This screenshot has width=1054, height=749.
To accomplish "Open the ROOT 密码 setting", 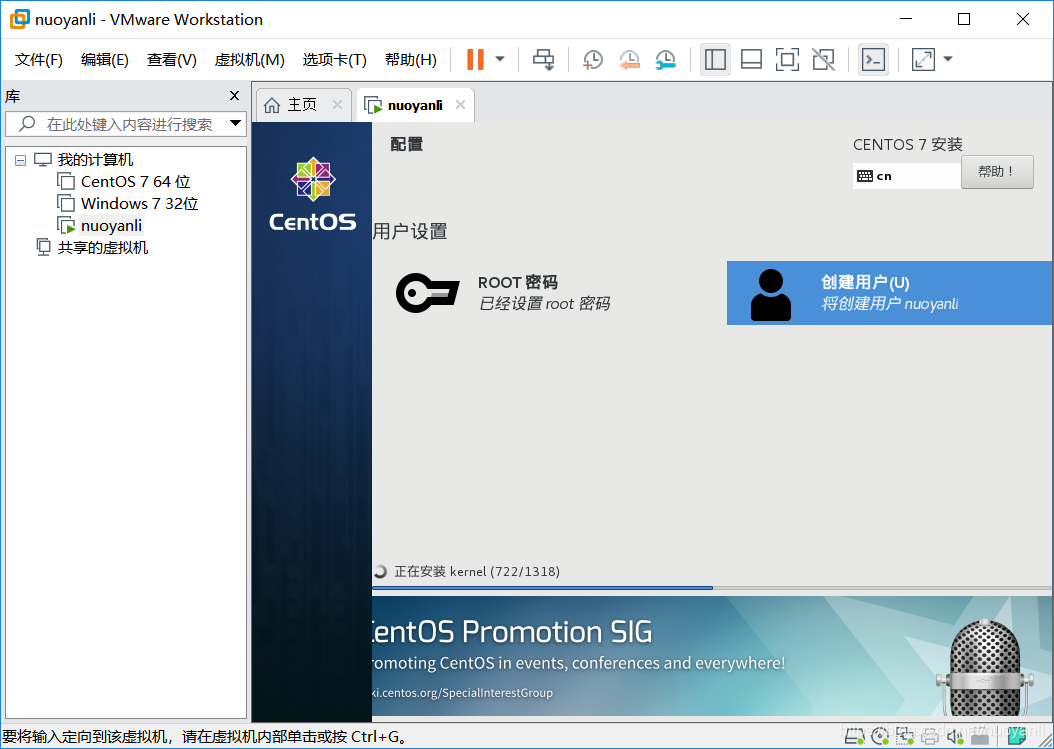I will click(503, 292).
